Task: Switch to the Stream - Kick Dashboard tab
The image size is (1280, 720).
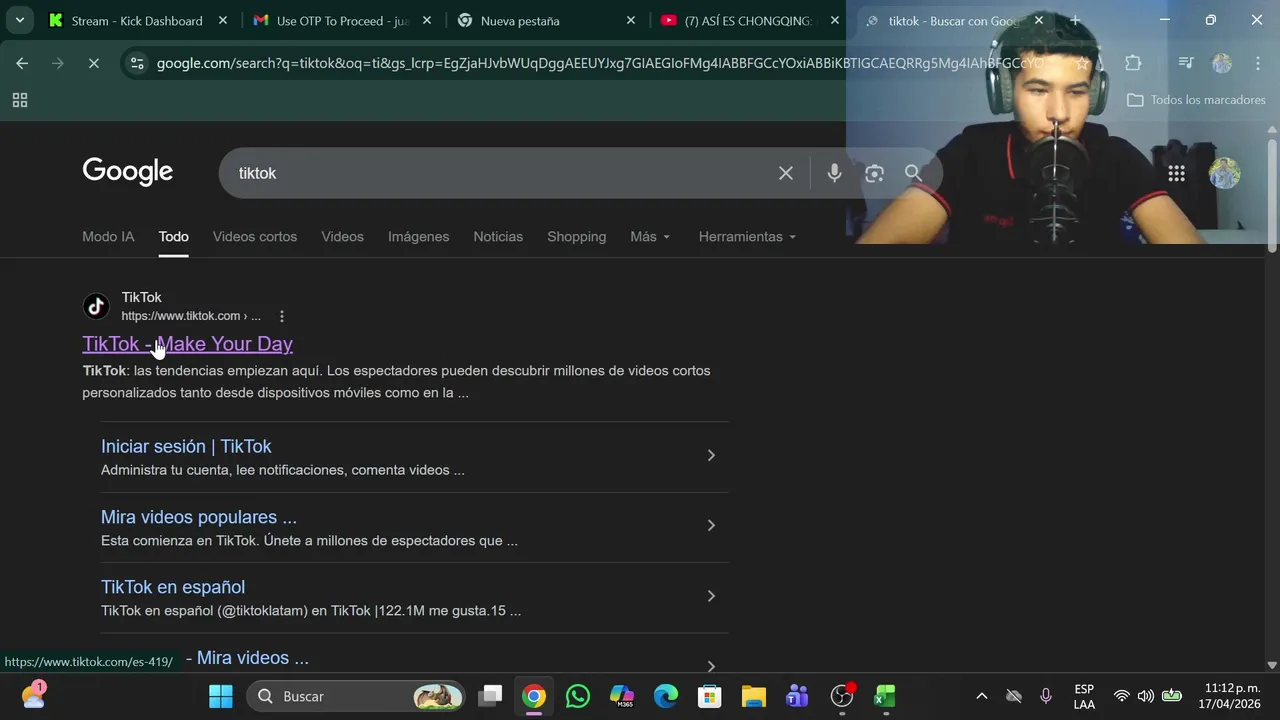Action: (137, 20)
